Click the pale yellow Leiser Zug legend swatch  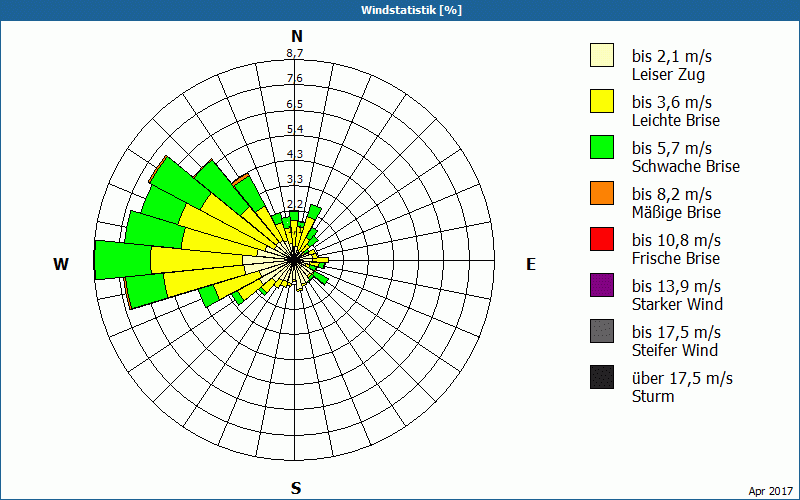pyautogui.click(x=602, y=55)
